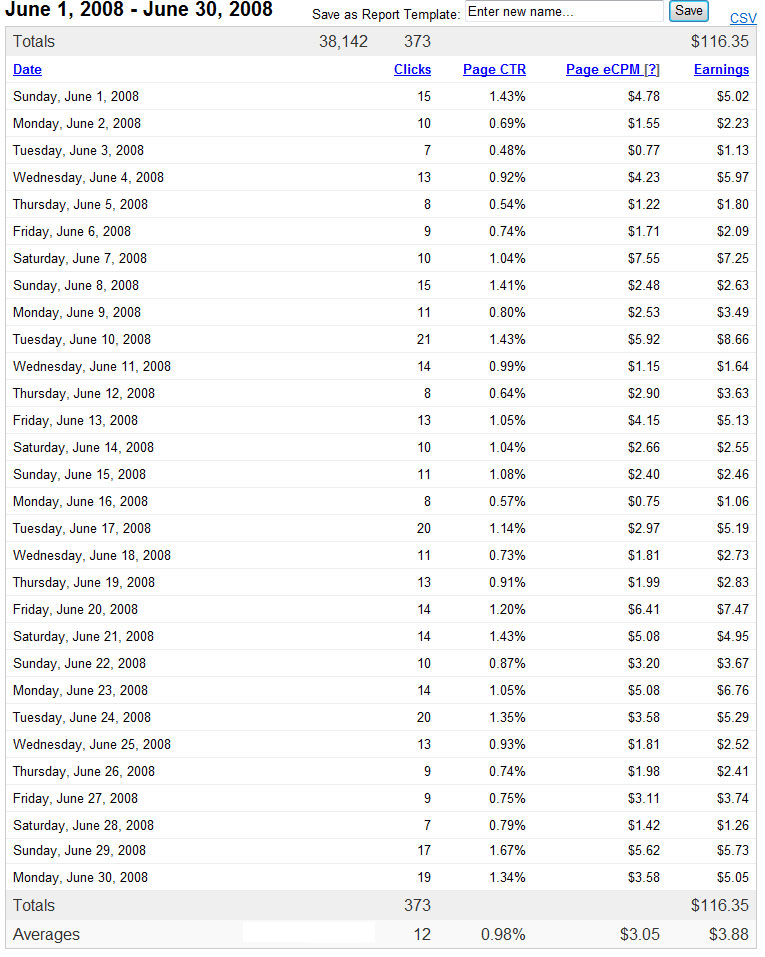The width and height of the screenshot is (765, 957).
Task: Sort by the Page CTR header
Action: pyautogui.click(x=494, y=70)
